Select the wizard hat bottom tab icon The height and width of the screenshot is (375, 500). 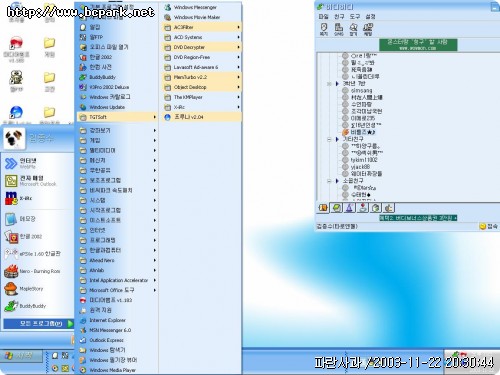click(349, 208)
